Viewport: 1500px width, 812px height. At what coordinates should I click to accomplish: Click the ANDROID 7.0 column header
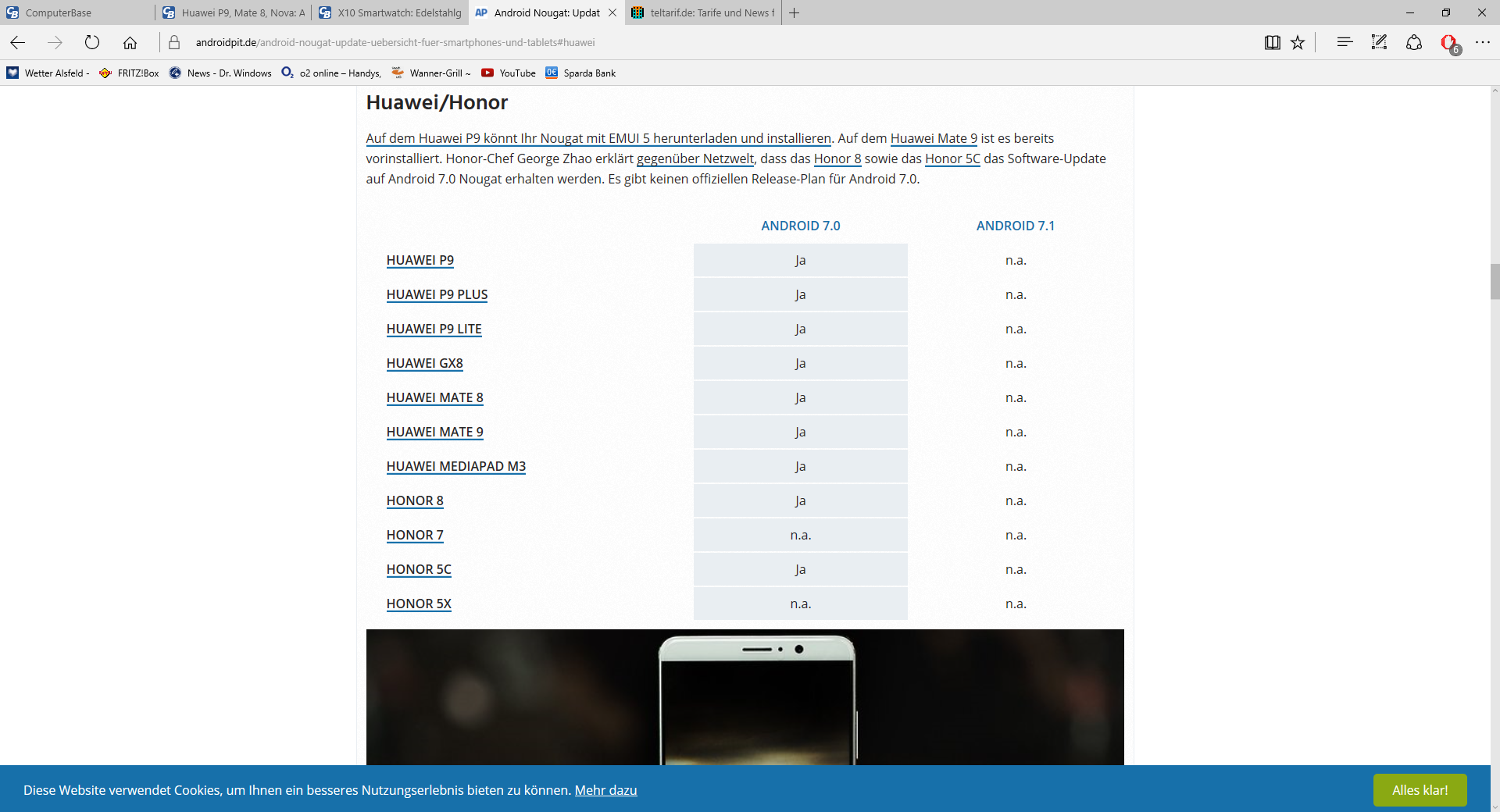coord(801,226)
